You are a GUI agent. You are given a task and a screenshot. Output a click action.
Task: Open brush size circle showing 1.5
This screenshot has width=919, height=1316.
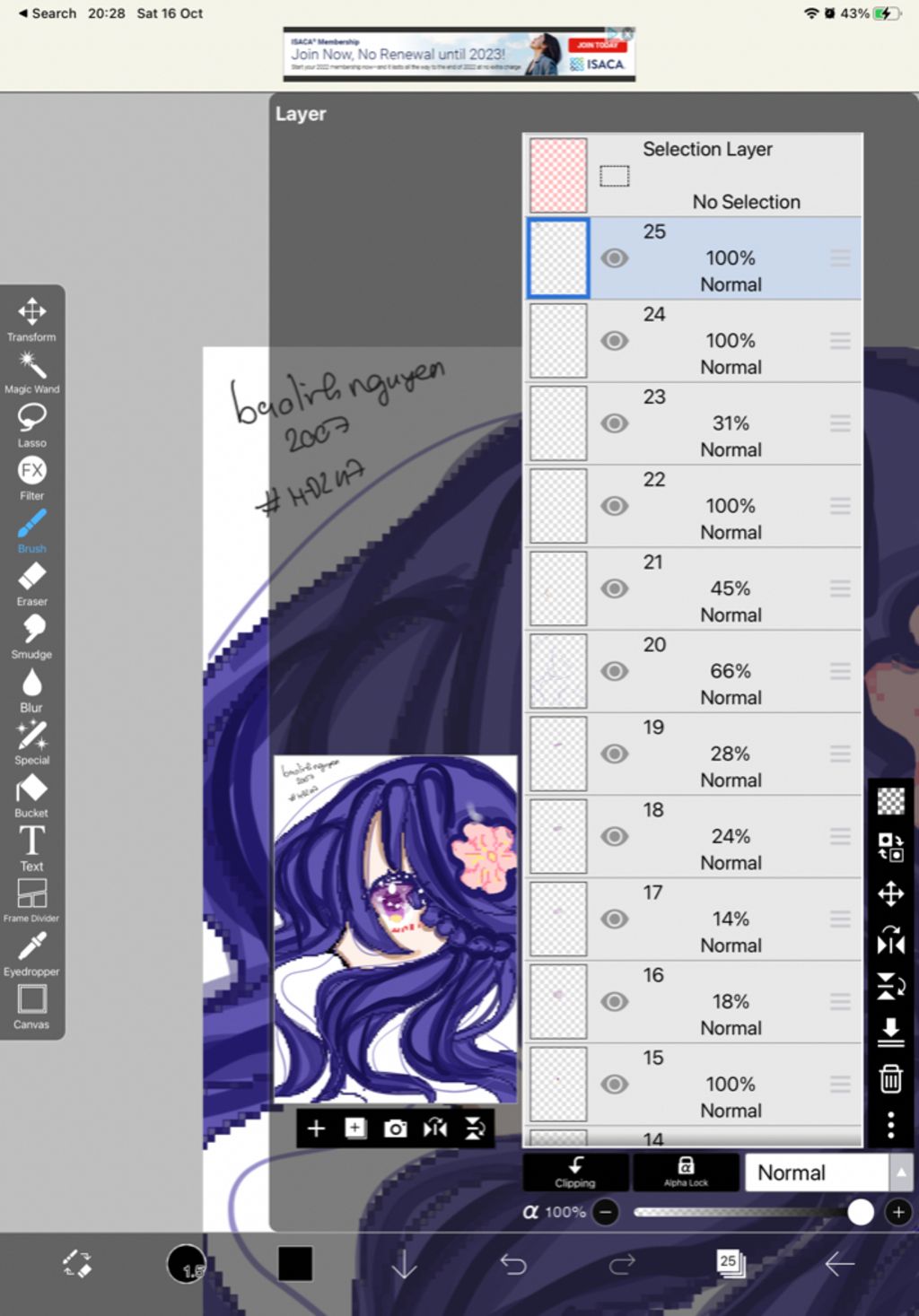pos(187,1264)
